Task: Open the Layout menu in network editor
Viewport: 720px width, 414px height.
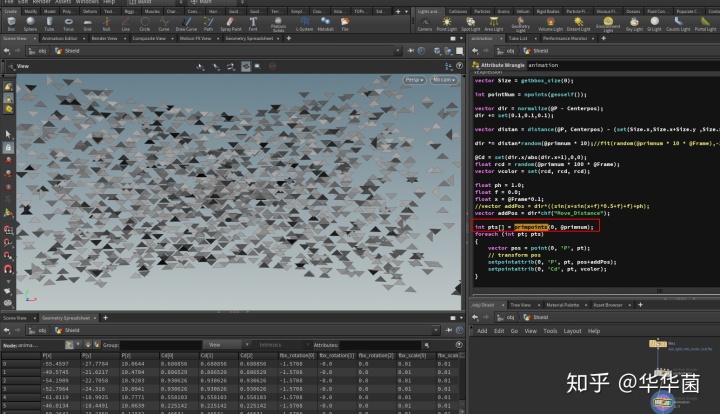Action: point(572,330)
